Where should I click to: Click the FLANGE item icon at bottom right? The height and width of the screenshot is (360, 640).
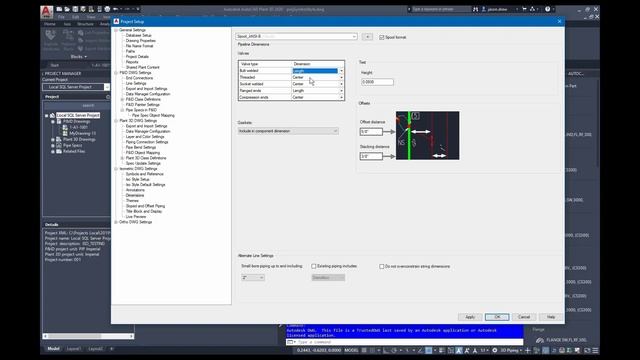[540, 340]
